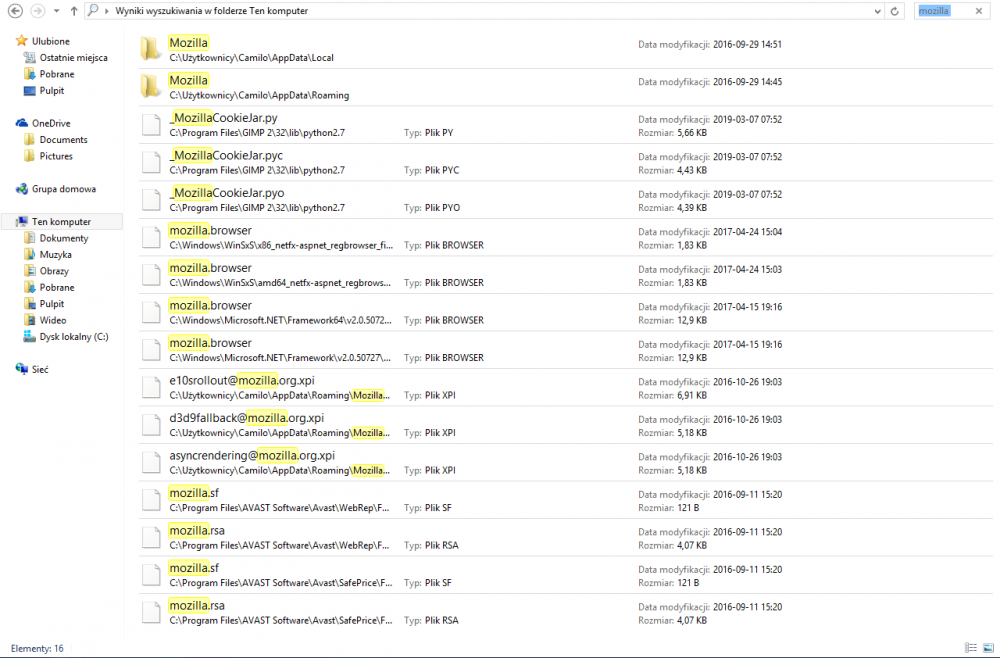Click the Sieć network icon

coord(22,369)
